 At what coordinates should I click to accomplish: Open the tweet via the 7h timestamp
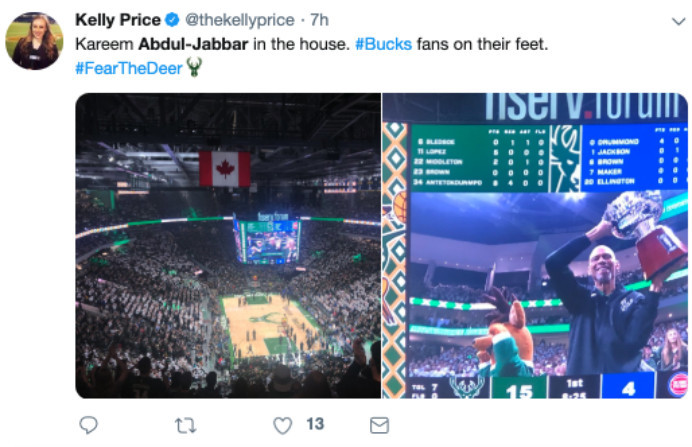[321, 20]
